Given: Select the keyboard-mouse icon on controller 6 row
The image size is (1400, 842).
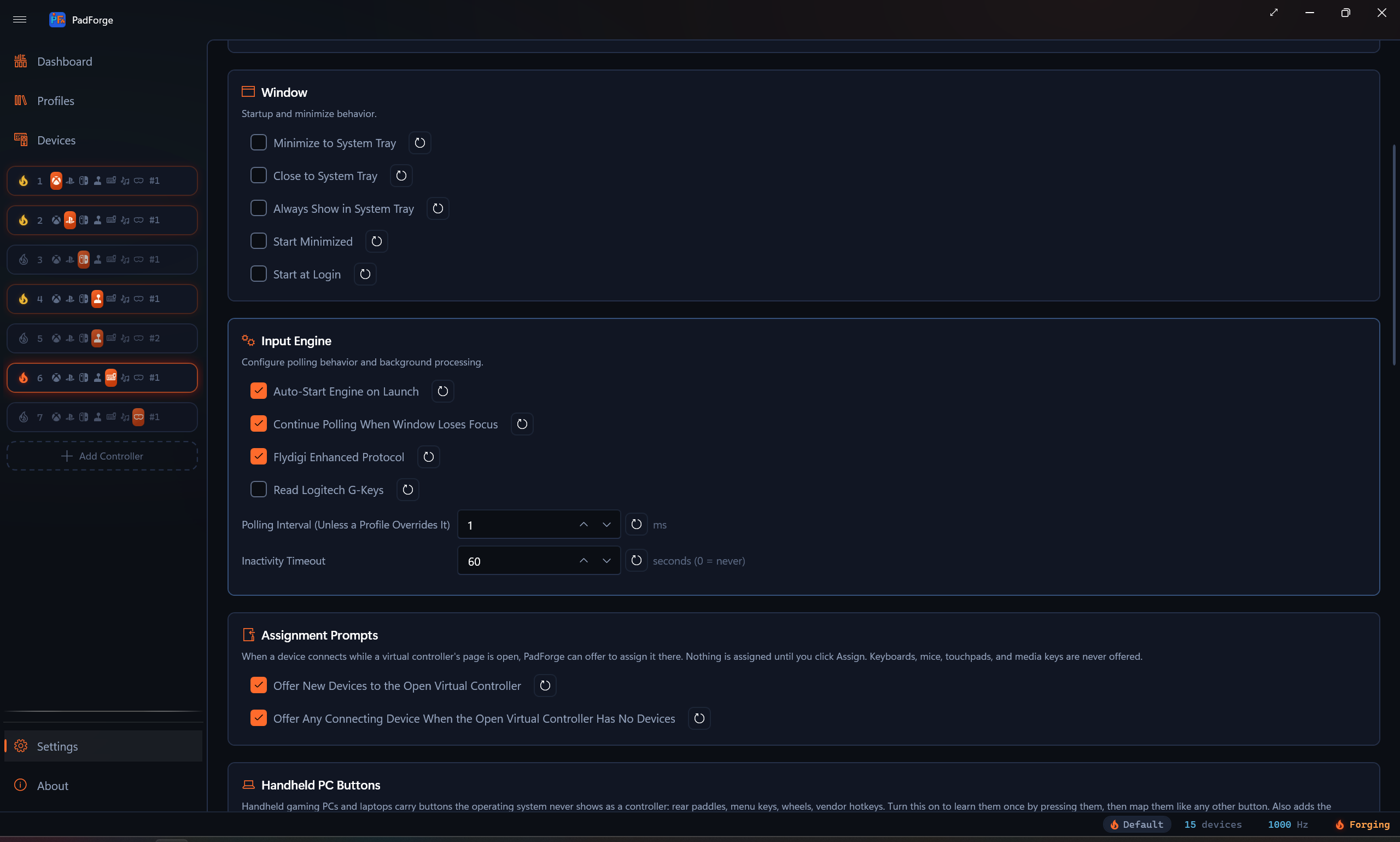Looking at the screenshot, I should [x=111, y=378].
